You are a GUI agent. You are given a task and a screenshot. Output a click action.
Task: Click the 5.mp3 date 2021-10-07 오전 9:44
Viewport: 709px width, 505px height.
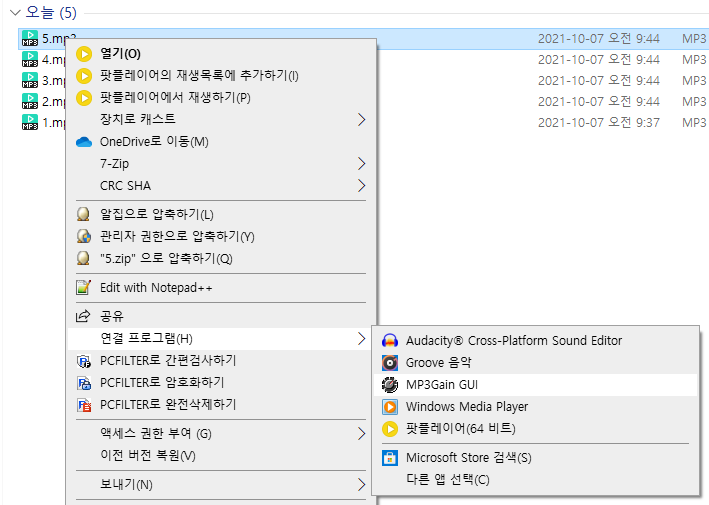coord(599,38)
